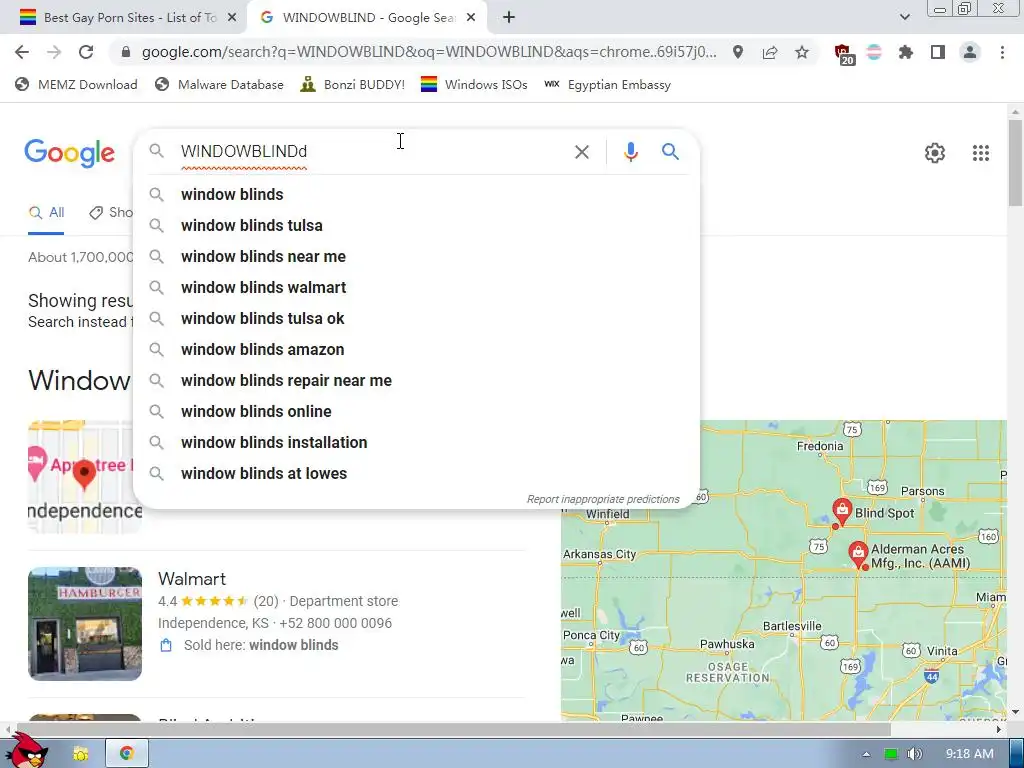This screenshot has width=1024, height=768.
Task: Choose suggestion "window blinds tulsa ok"
Action: [416, 319]
